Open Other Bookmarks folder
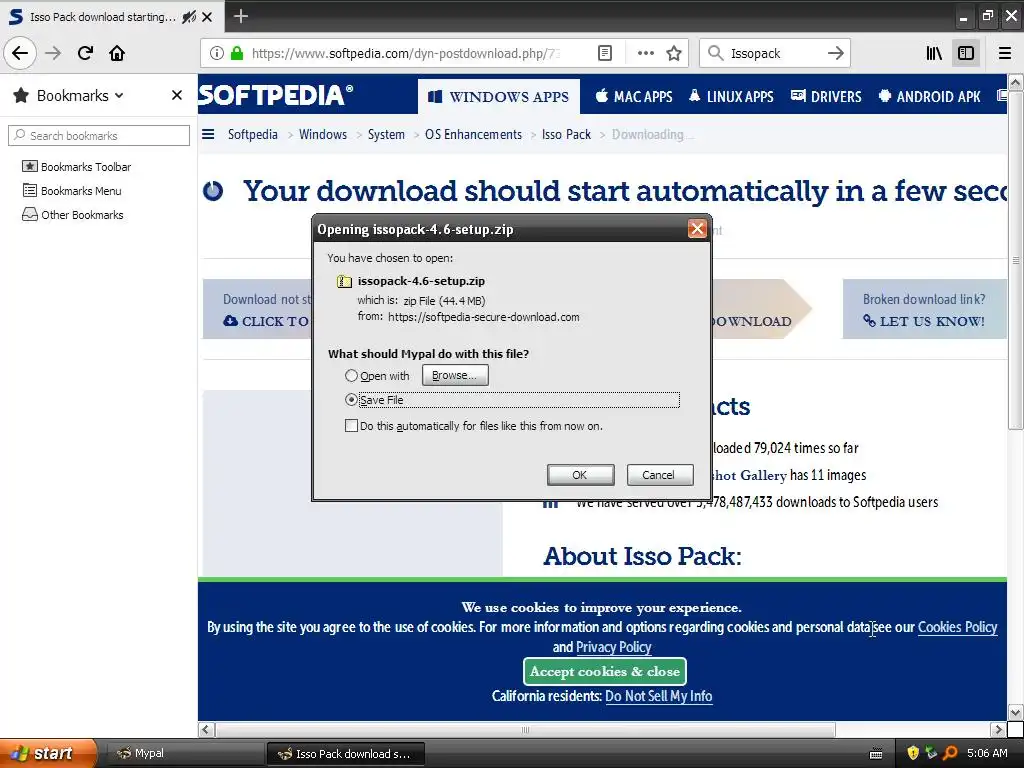 pyautogui.click(x=72, y=215)
